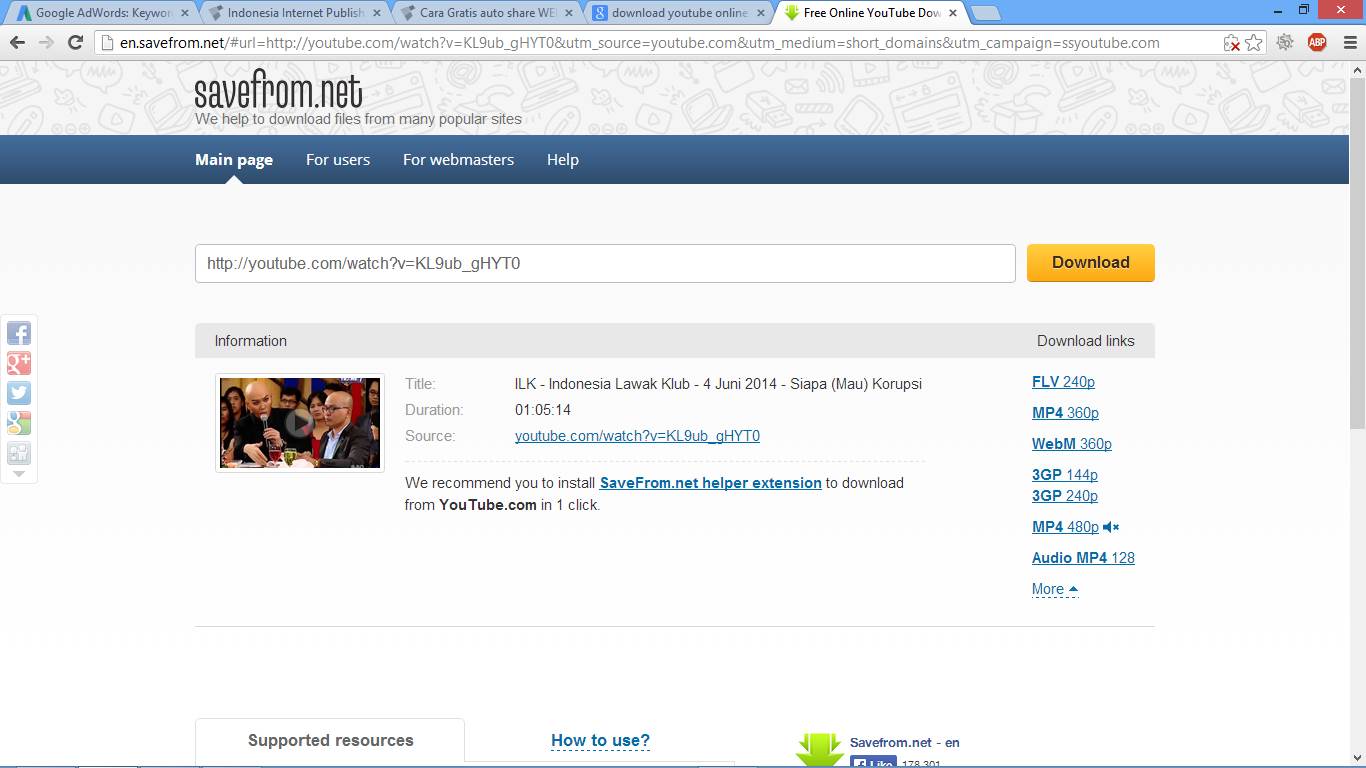Open the Main page navigation item

234,160
